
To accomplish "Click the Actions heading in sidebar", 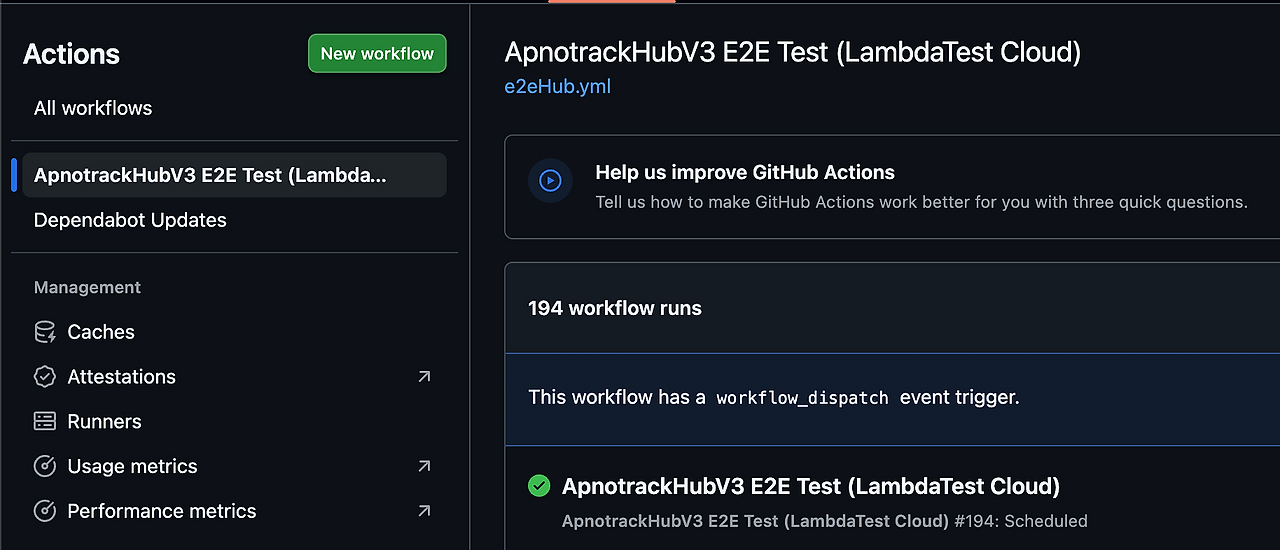I will pyautogui.click(x=71, y=54).
